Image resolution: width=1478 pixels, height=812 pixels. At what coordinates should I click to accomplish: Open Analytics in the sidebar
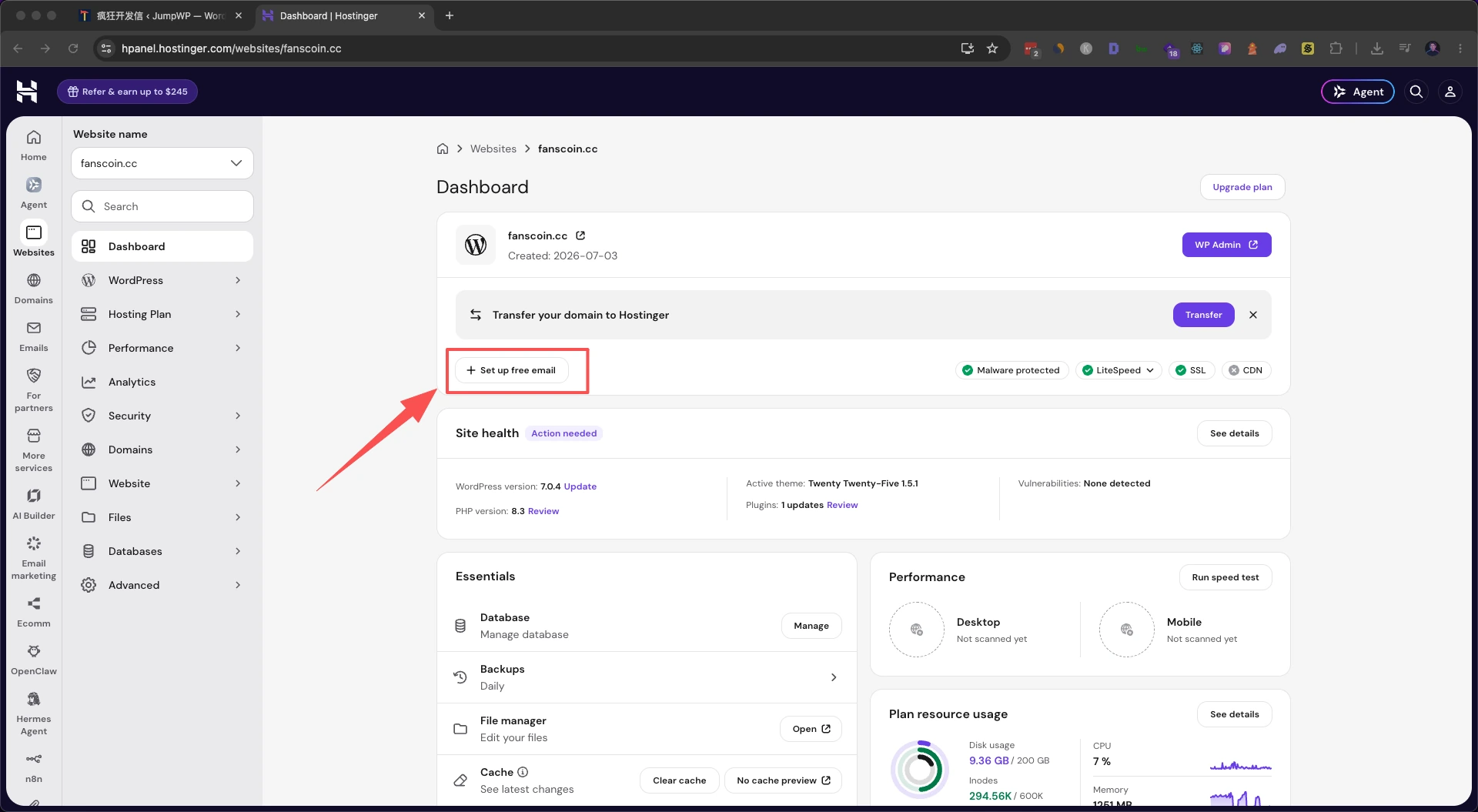pos(162,382)
